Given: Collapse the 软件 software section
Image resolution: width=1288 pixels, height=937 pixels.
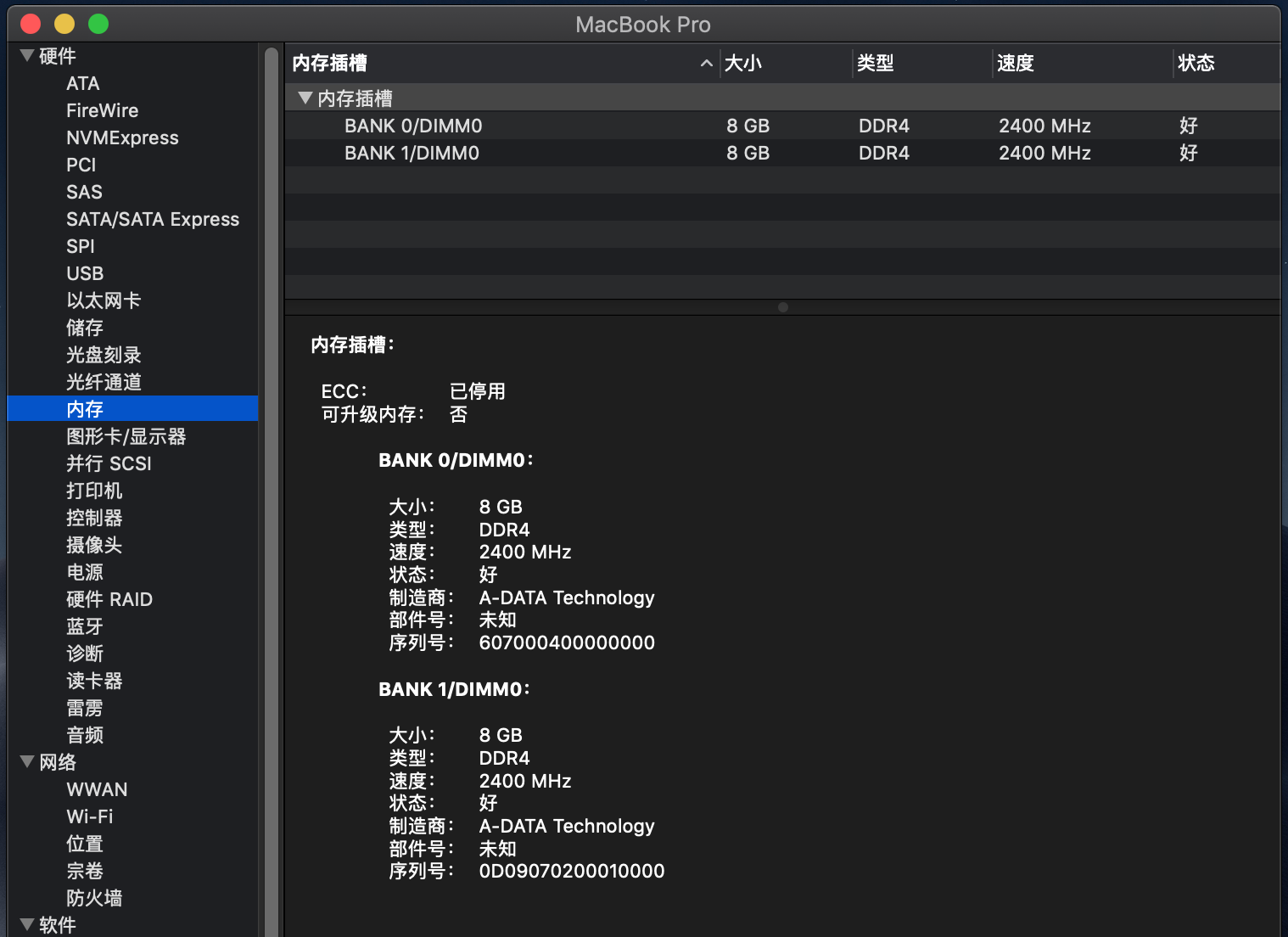Looking at the screenshot, I should tap(27, 925).
